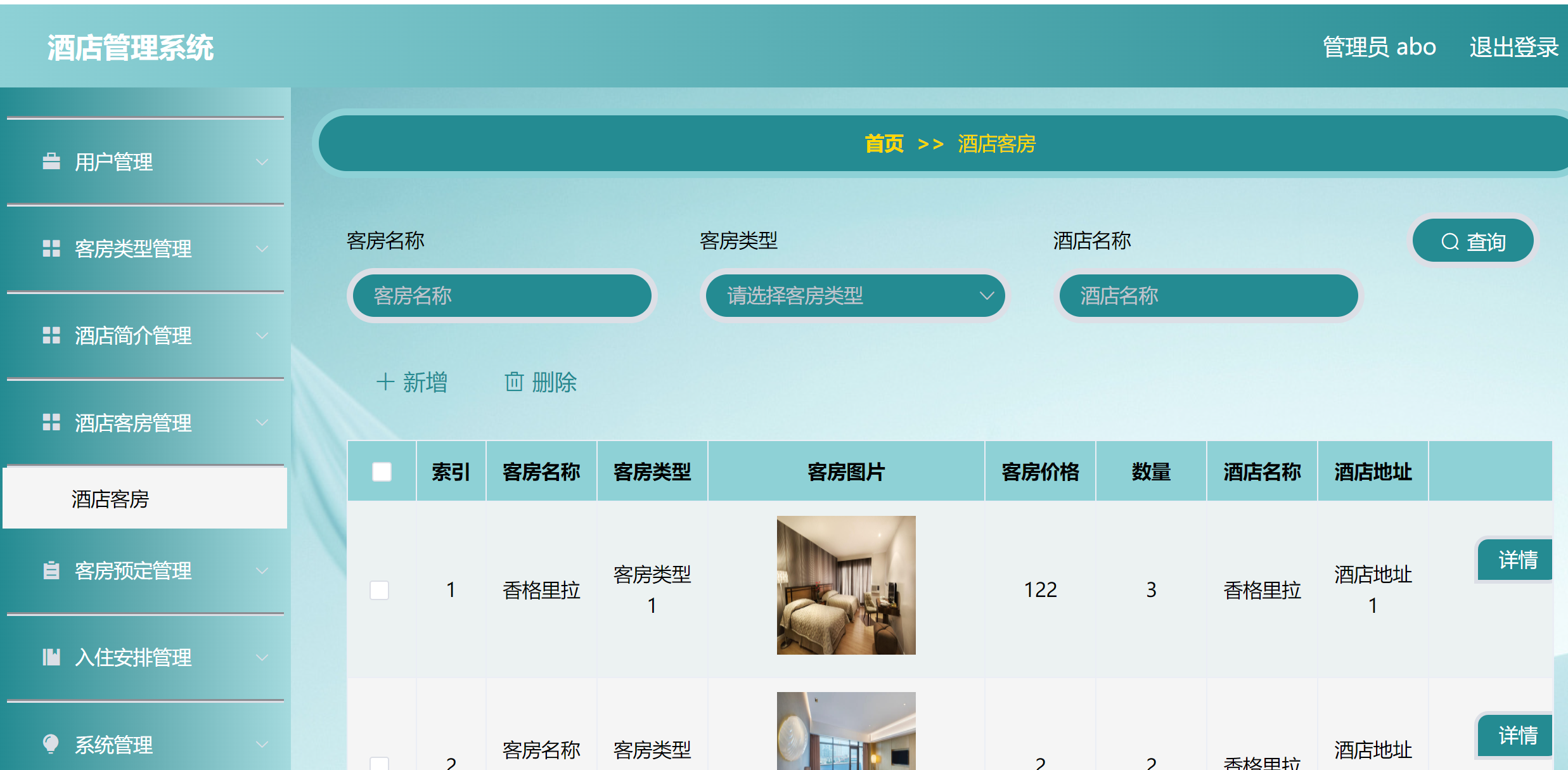
Task: Click the 用户管理 briefcase icon
Action: [51, 162]
